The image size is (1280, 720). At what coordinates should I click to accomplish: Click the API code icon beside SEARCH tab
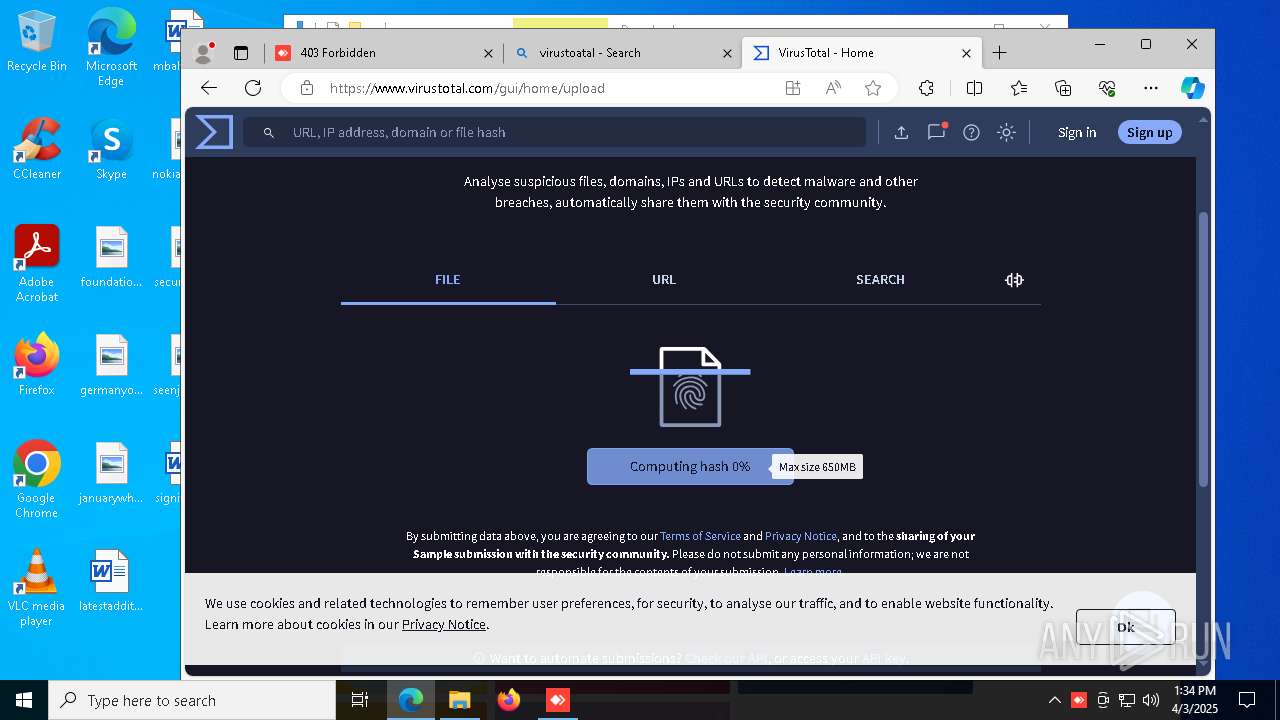(x=1014, y=280)
